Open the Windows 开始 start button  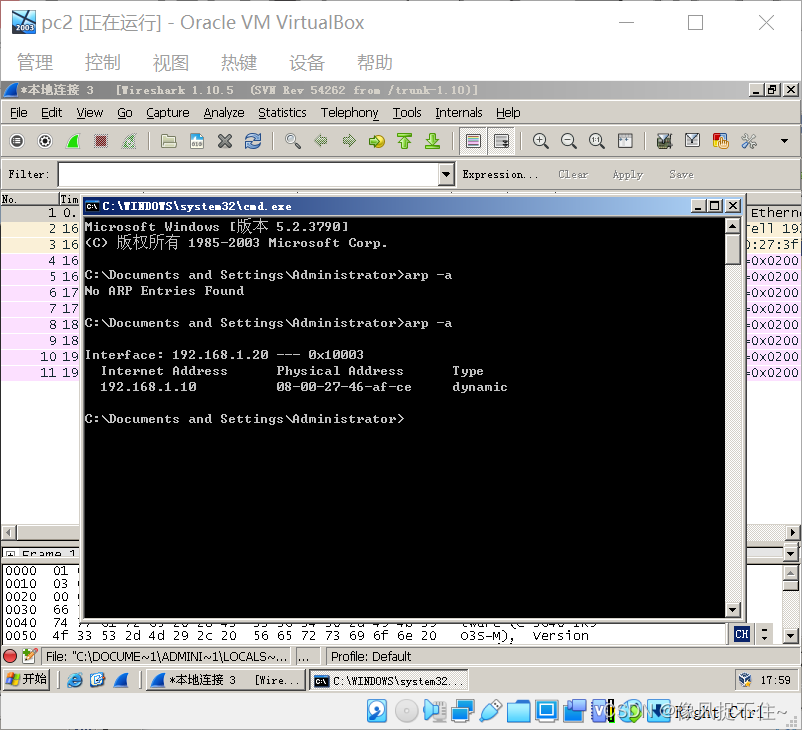27,679
